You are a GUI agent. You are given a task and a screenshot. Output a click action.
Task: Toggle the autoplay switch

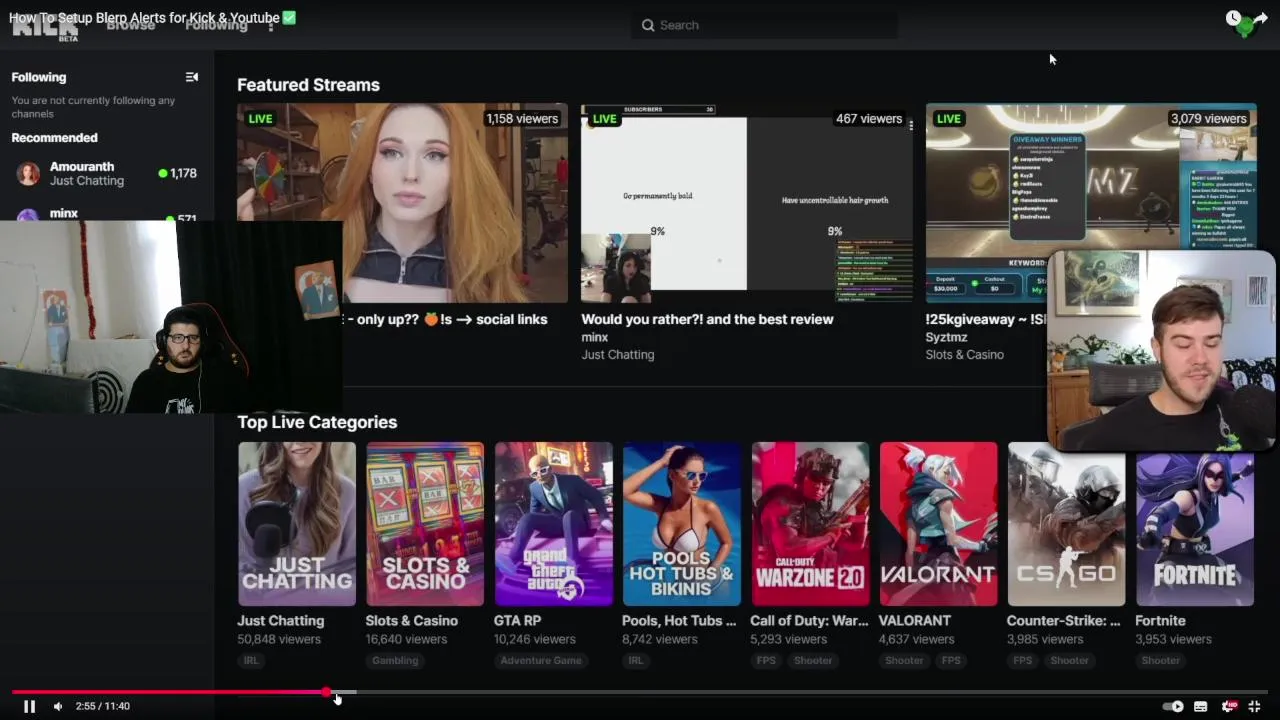(1173, 706)
